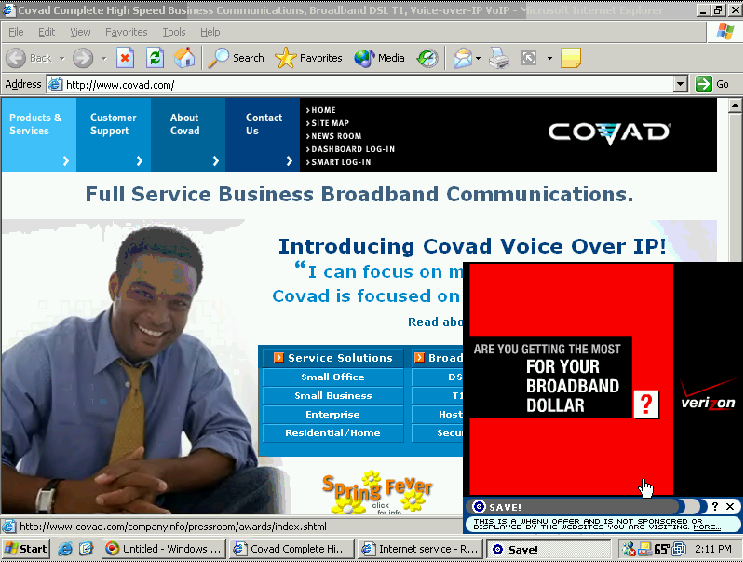Image resolution: width=743 pixels, height=562 pixels.
Task: Switch to Covad Complete Hi.. taskbar item
Action: pos(292,549)
